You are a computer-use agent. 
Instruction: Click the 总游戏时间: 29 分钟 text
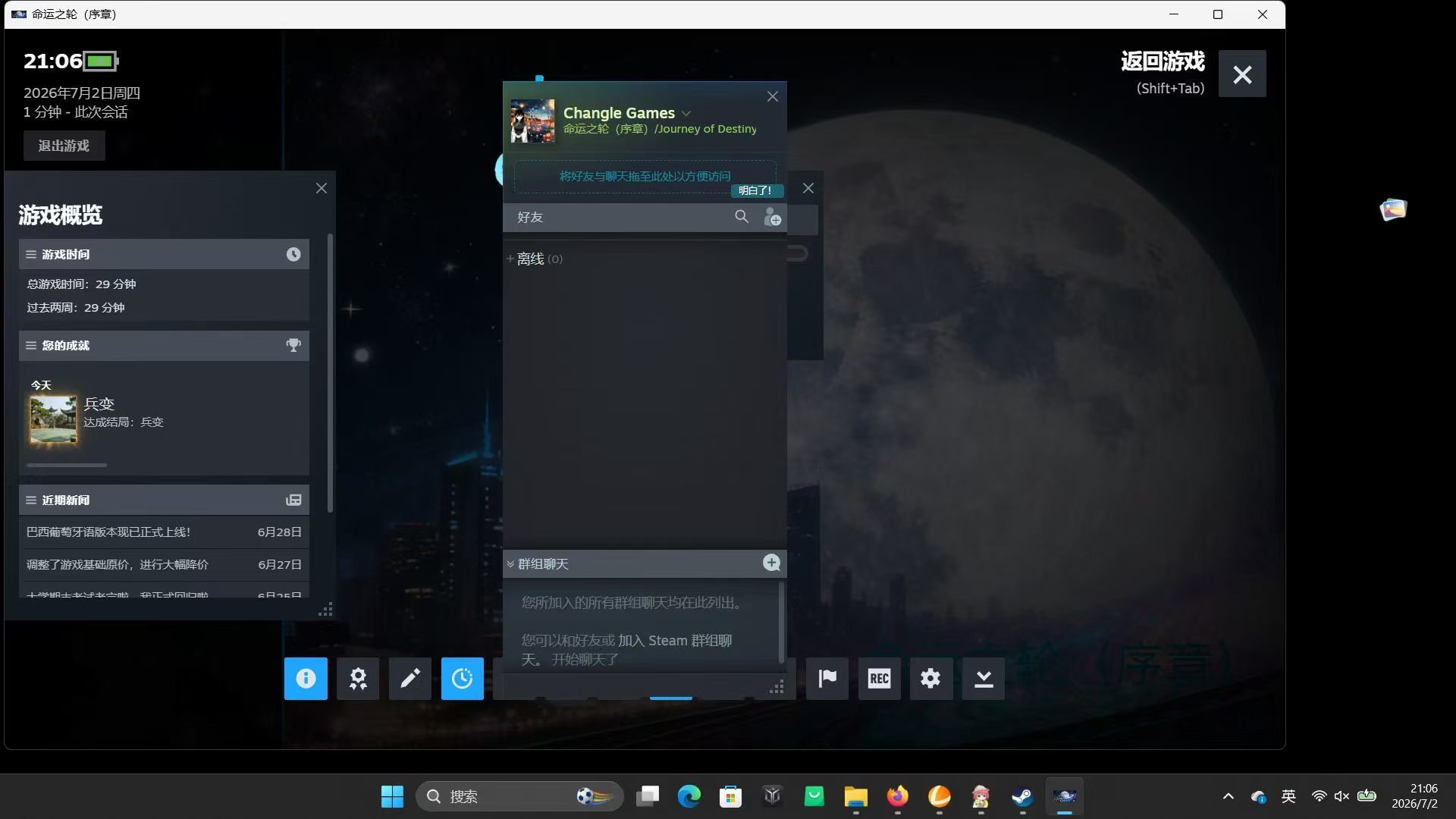pos(81,284)
